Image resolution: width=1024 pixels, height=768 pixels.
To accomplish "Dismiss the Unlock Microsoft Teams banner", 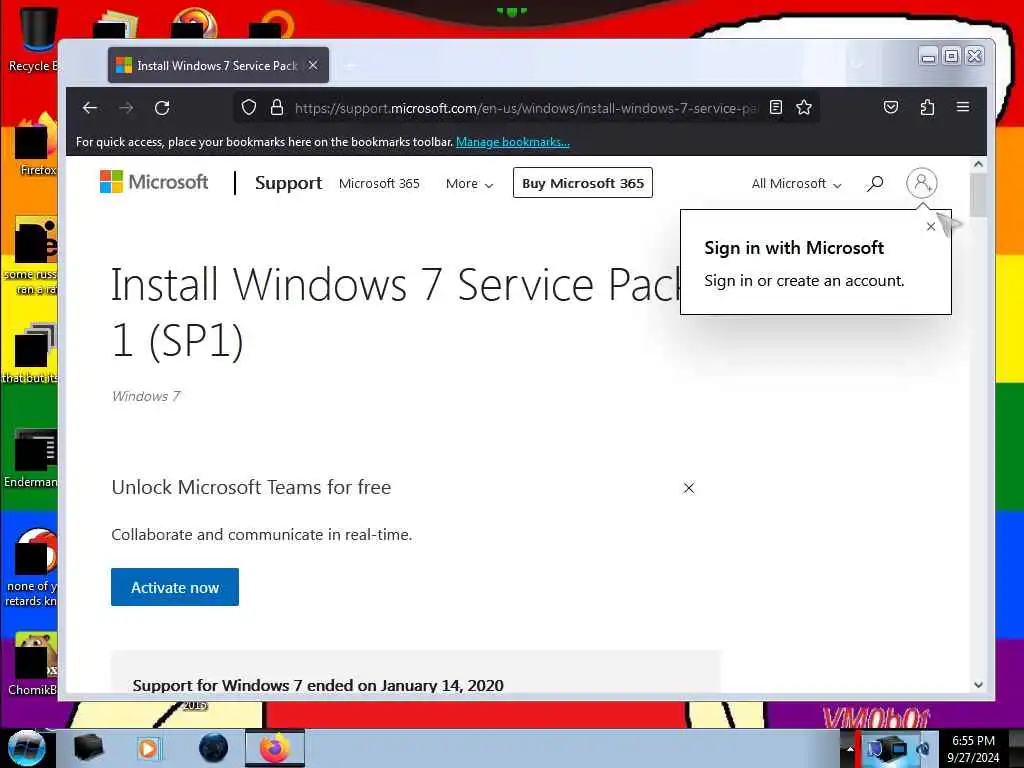I will pyautogui.click(x=688, y=488).
